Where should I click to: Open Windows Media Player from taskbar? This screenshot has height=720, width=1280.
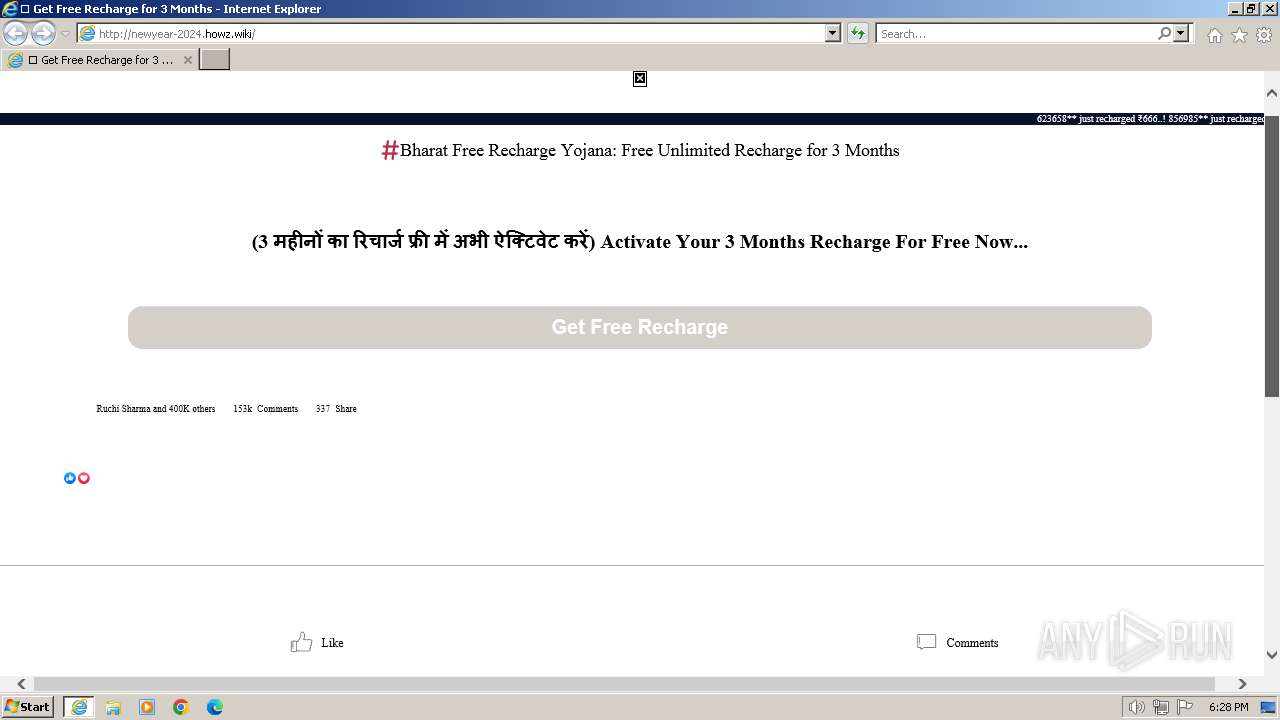[x=147, y=707]
